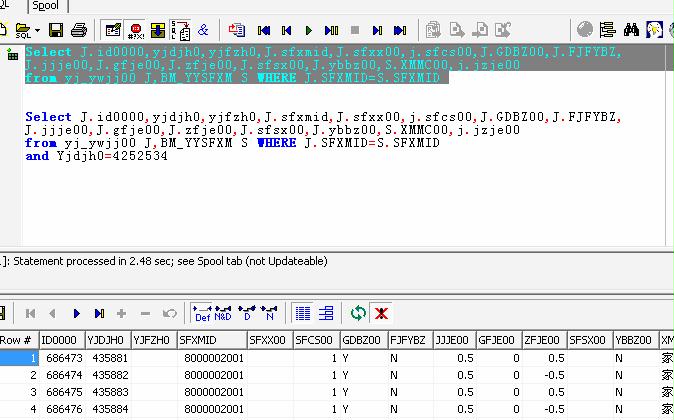Refresh the result grid with green arrows icon

(x=358, y=313)
